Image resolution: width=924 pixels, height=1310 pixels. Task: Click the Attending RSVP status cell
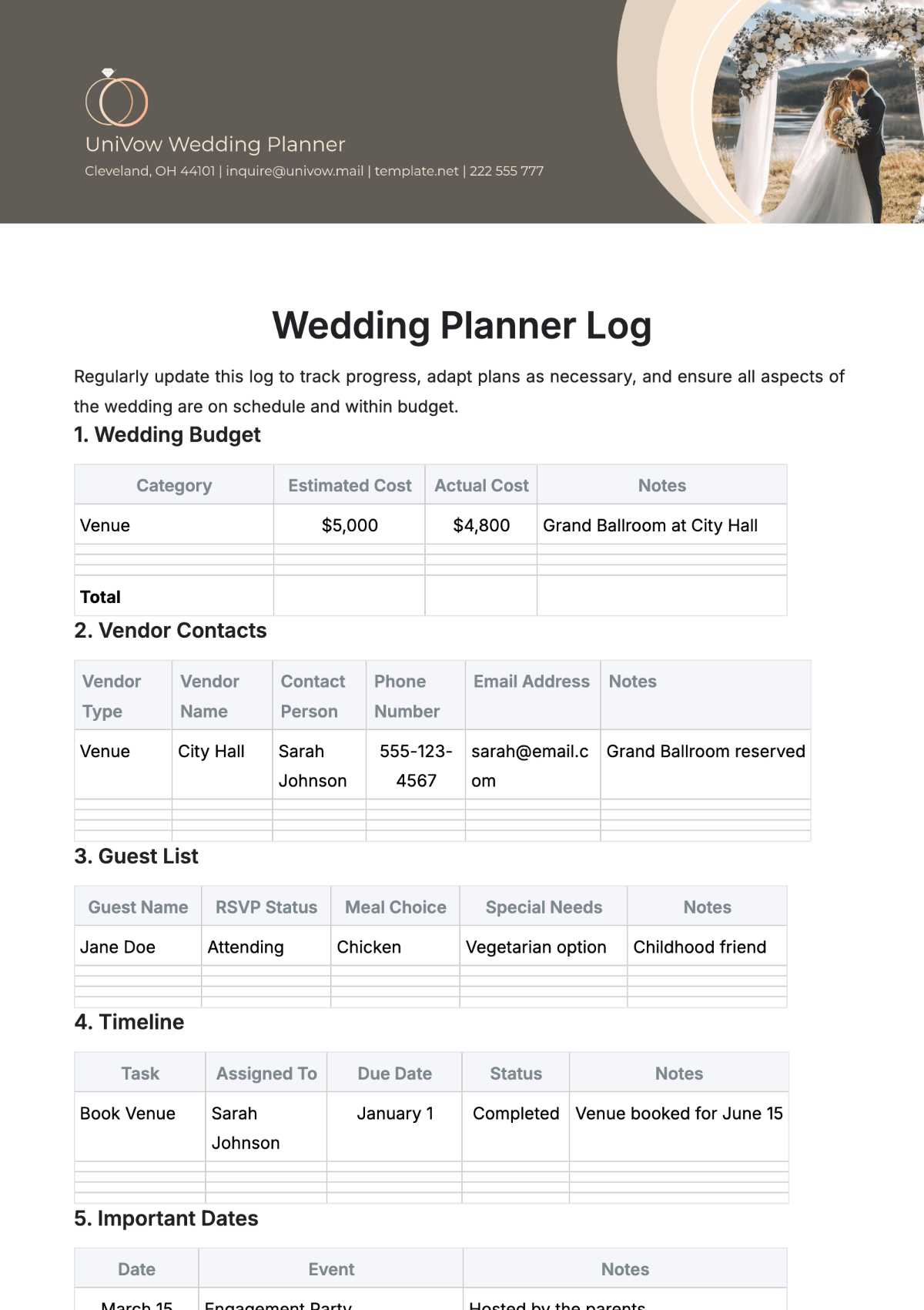point(266,946)
